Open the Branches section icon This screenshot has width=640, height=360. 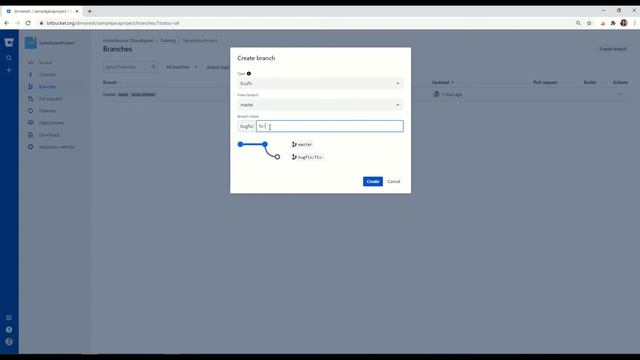pyautogui.click(x=31, y=87)
